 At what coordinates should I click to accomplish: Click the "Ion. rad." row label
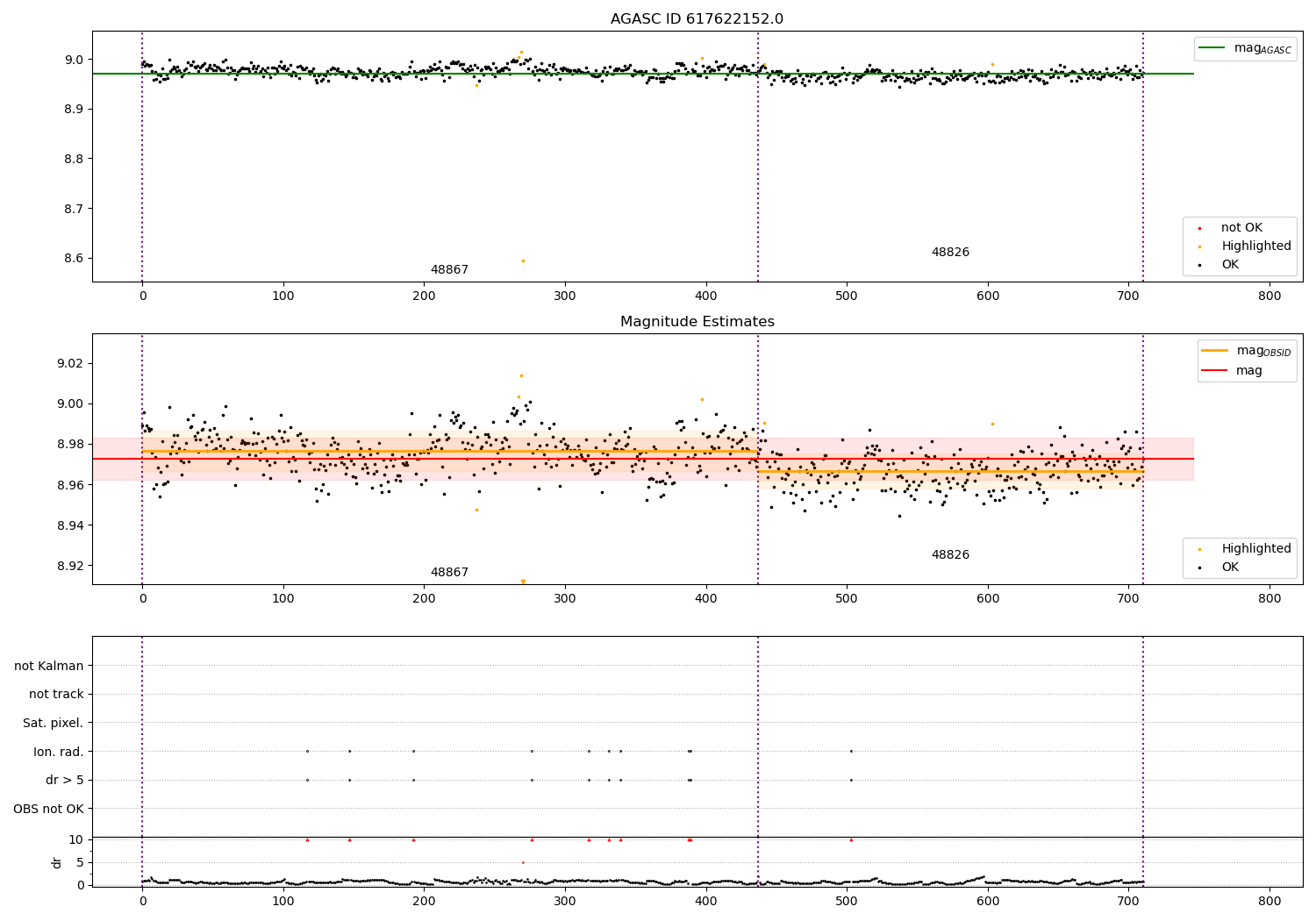click(x=59, y=752)
